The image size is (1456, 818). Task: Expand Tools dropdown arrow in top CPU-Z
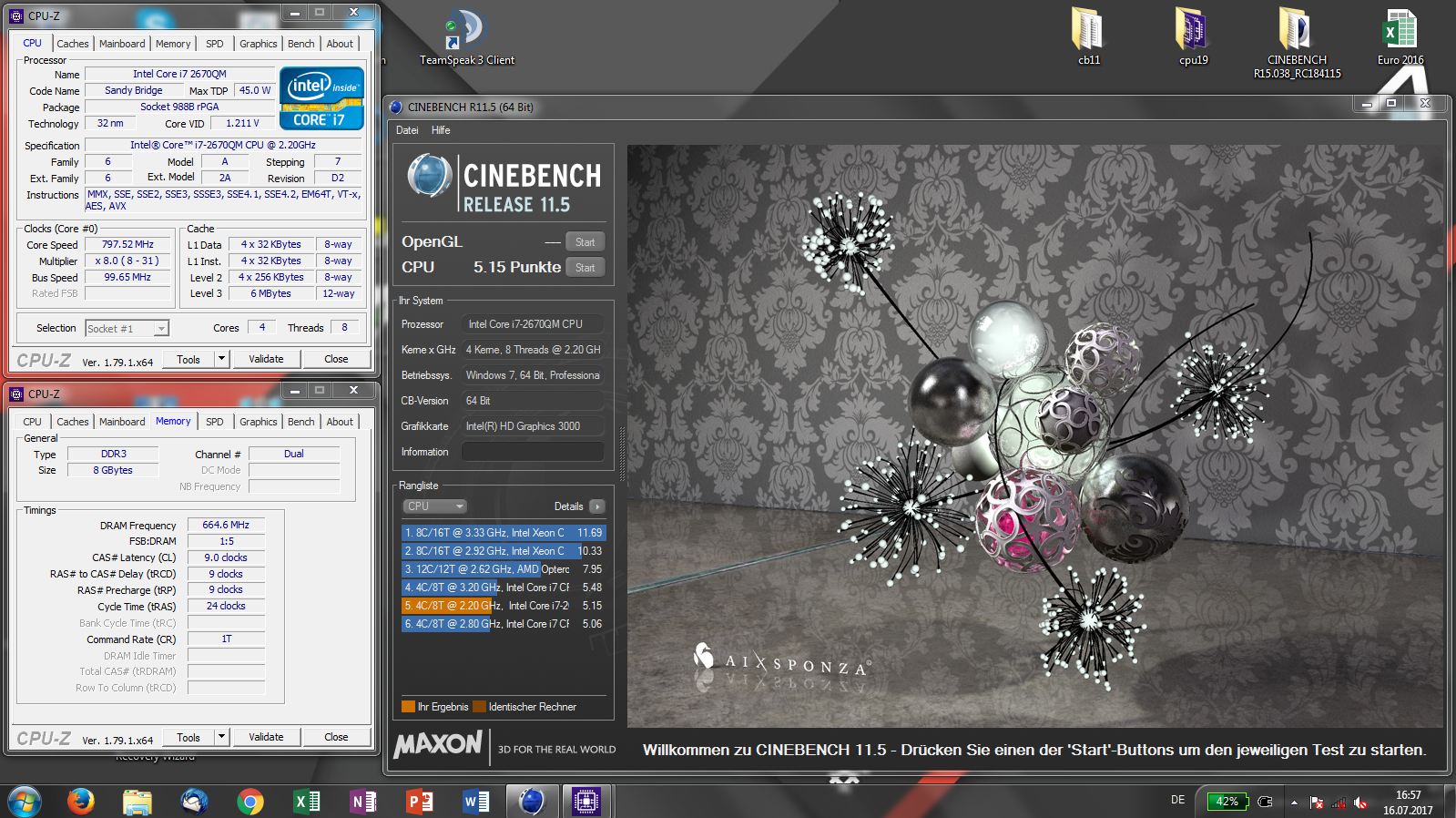click(x=221, y=359)
